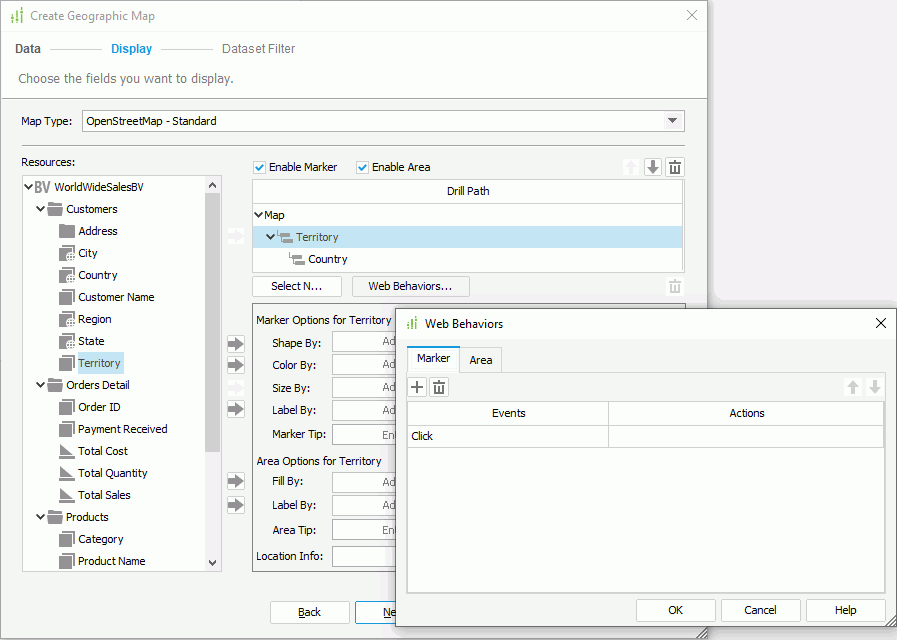
Task: Click the move-up arrow in Web Behaviors dialog
Action: (x=853, y=387)
